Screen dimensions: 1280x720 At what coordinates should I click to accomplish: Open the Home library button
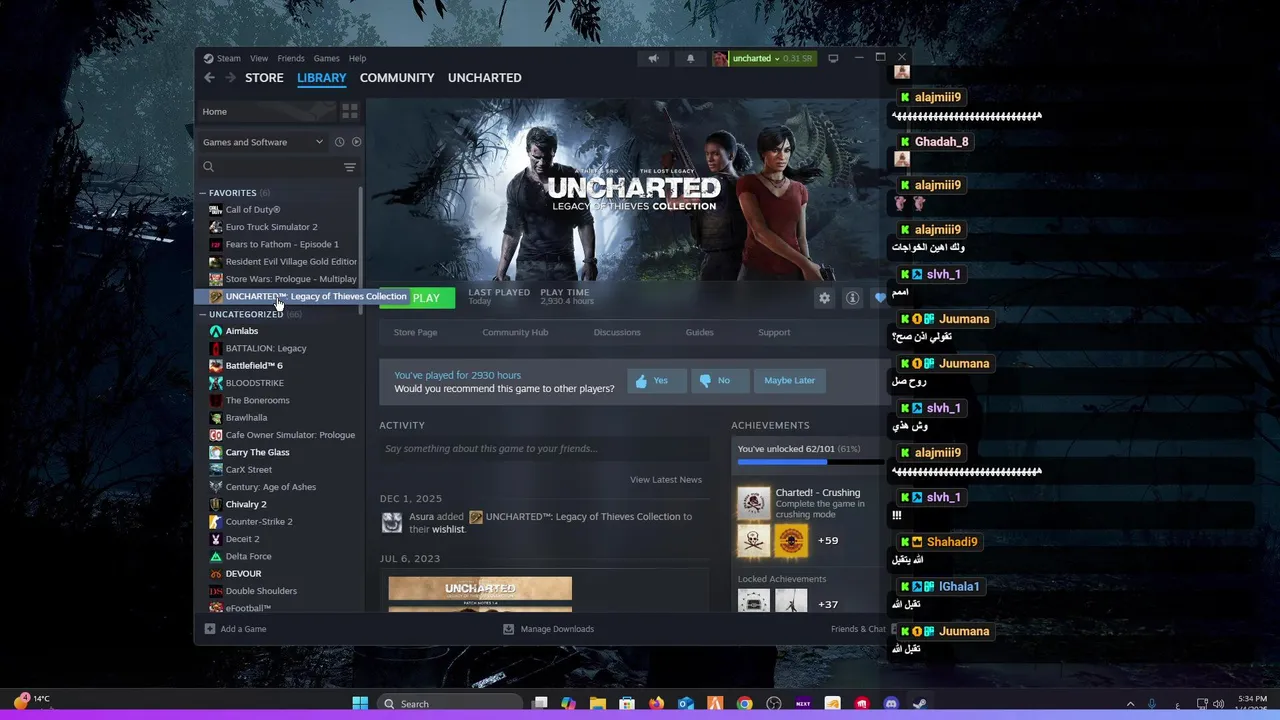[268, 111]
